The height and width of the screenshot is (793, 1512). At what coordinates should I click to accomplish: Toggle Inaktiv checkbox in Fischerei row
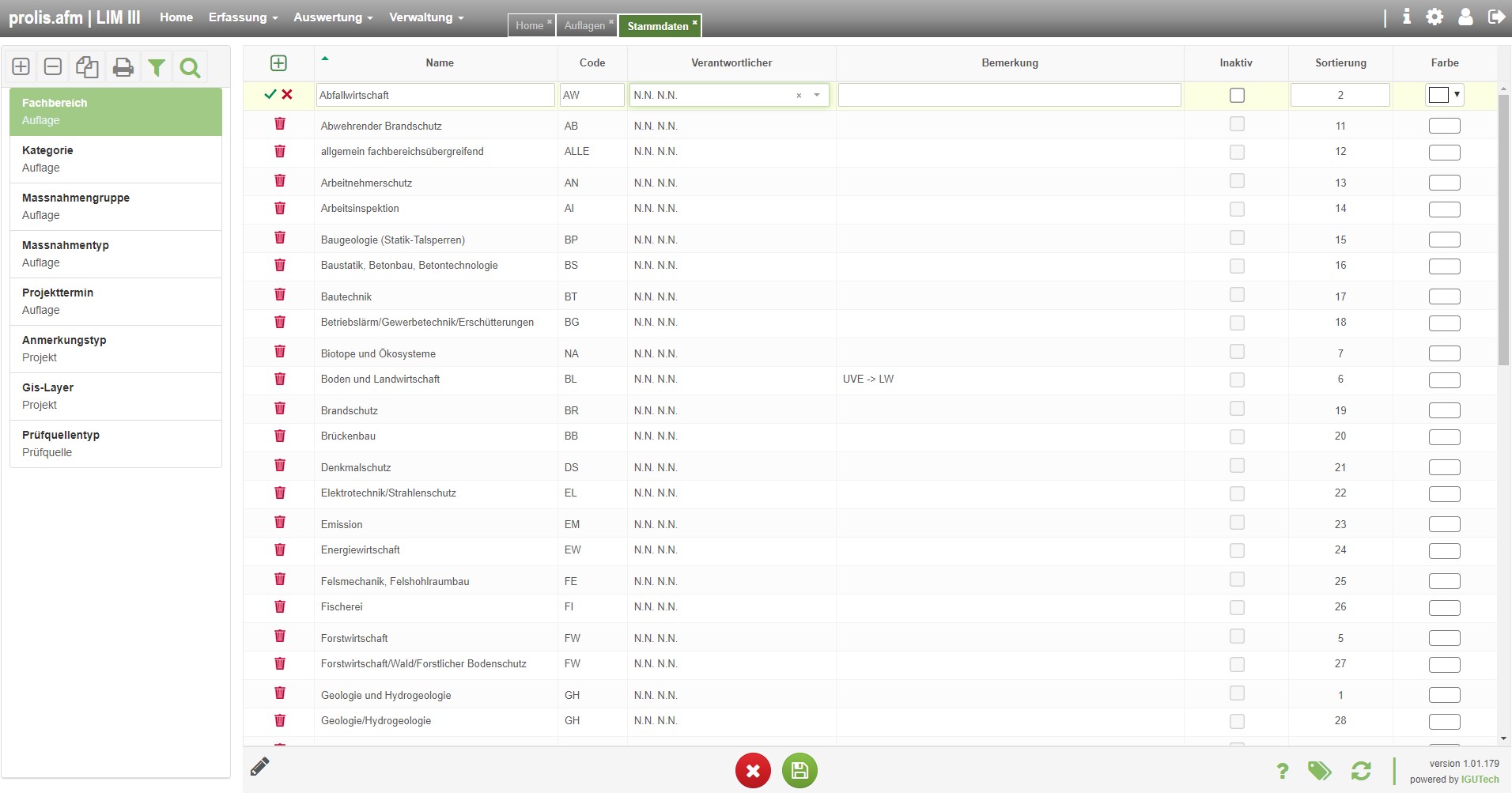1237,607
